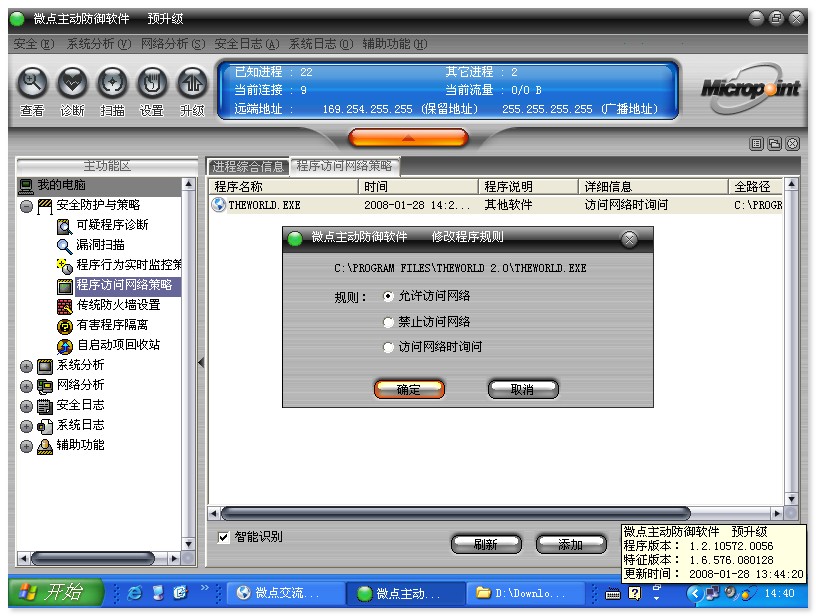816x616 pixels.
Task: Select 允许访问网络 radio option
Action: [388, 297]
